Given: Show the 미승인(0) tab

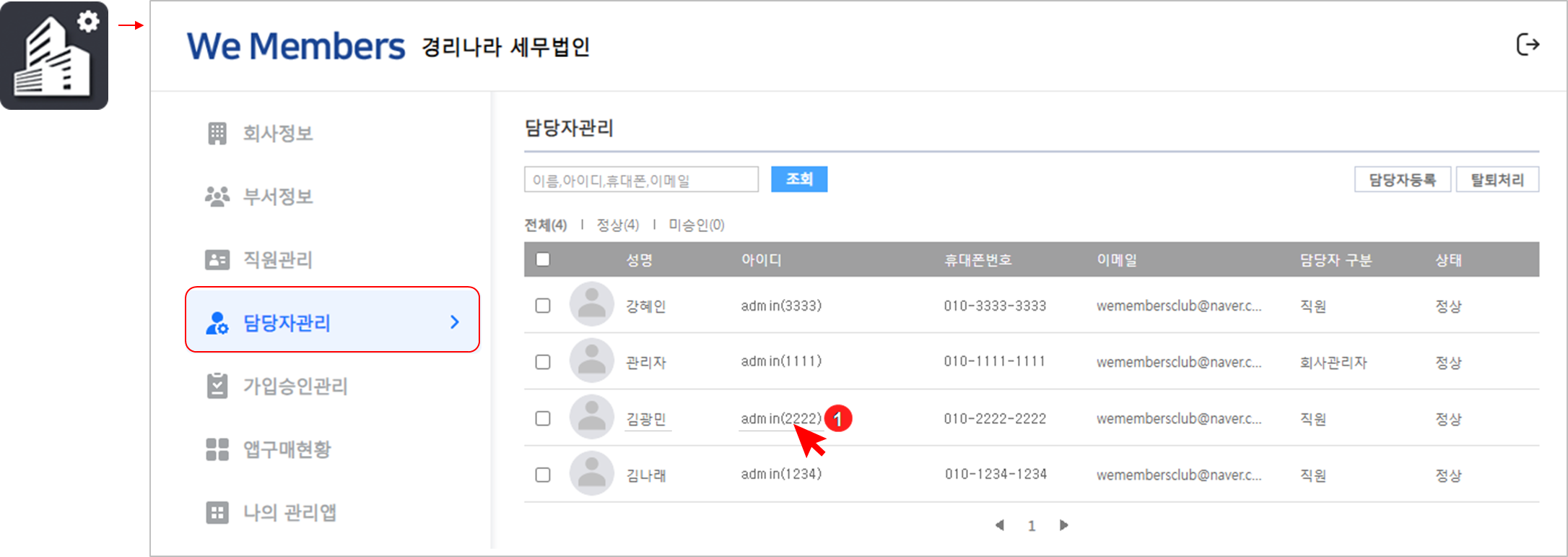Looking at the screenshot, I should pyautogui.click(x=696, y=225).
